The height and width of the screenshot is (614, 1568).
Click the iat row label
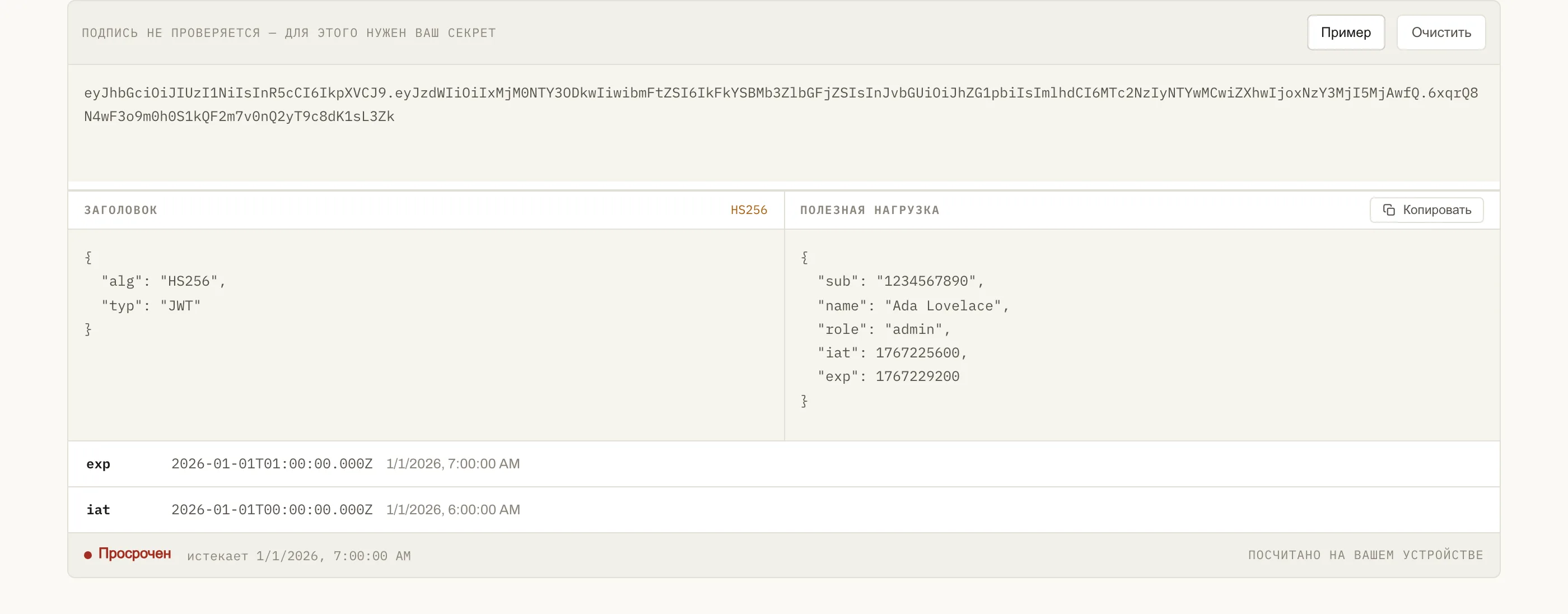98,509
